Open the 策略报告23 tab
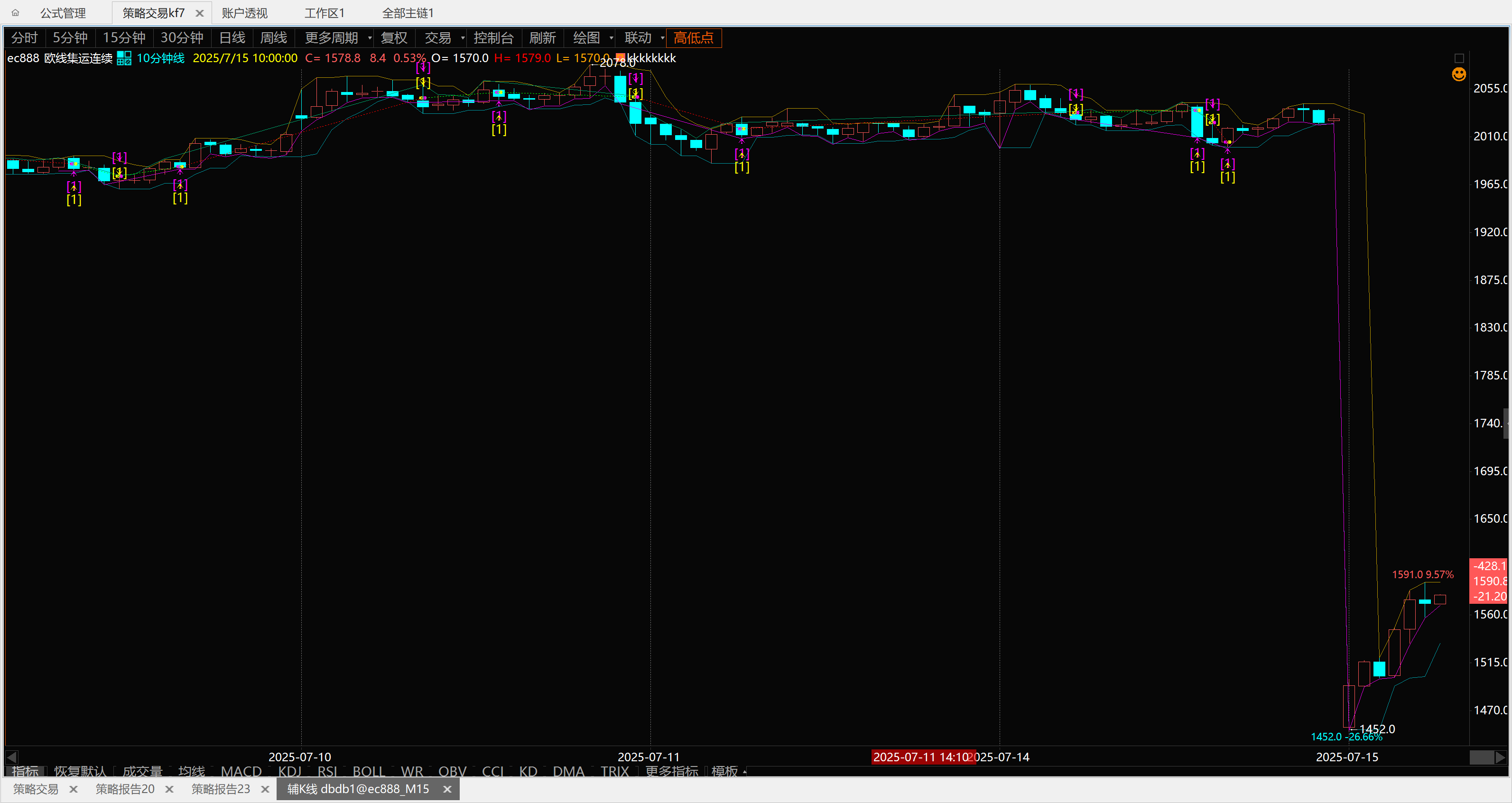The image size is (1512, 803). click(221, 790)
